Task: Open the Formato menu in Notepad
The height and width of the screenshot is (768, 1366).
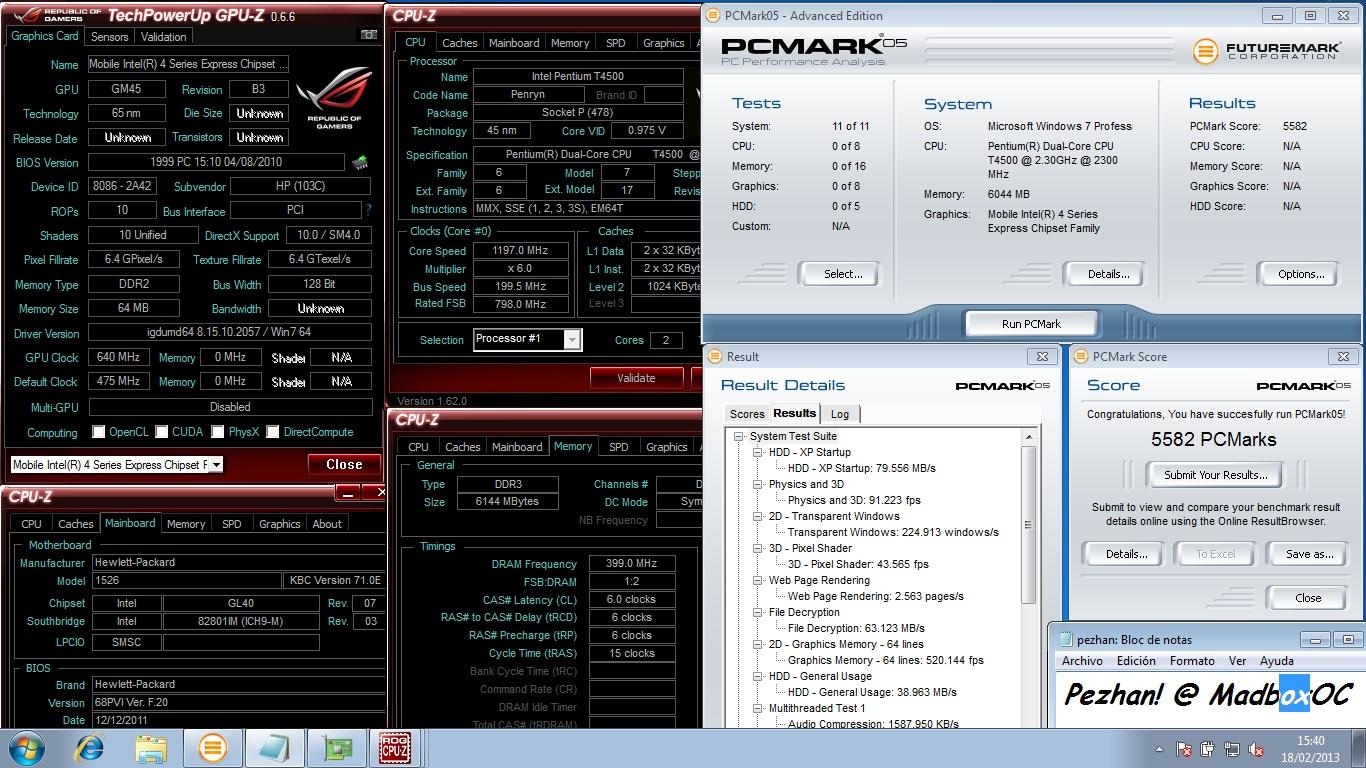Action: click(1192, 661)
